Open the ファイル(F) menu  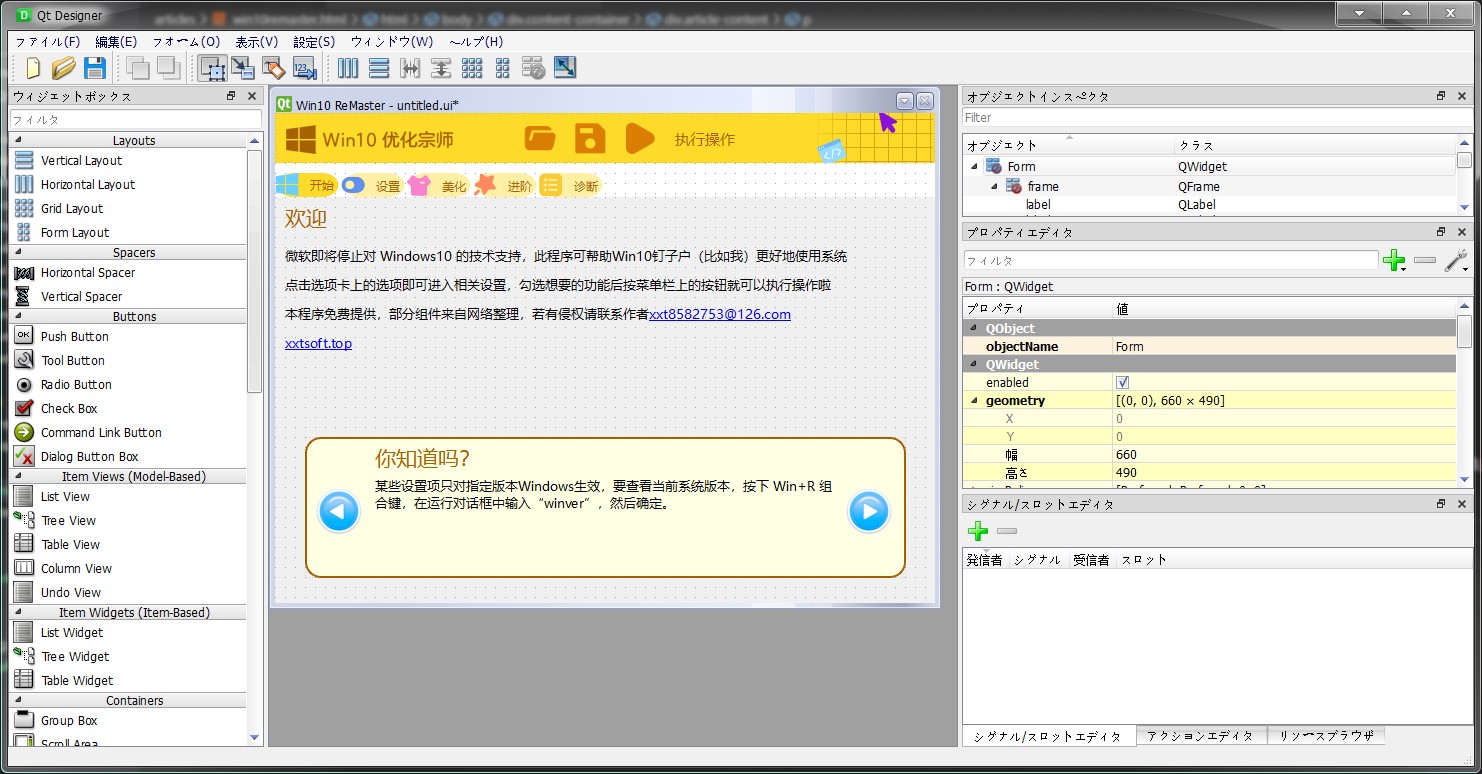point(47,42)
